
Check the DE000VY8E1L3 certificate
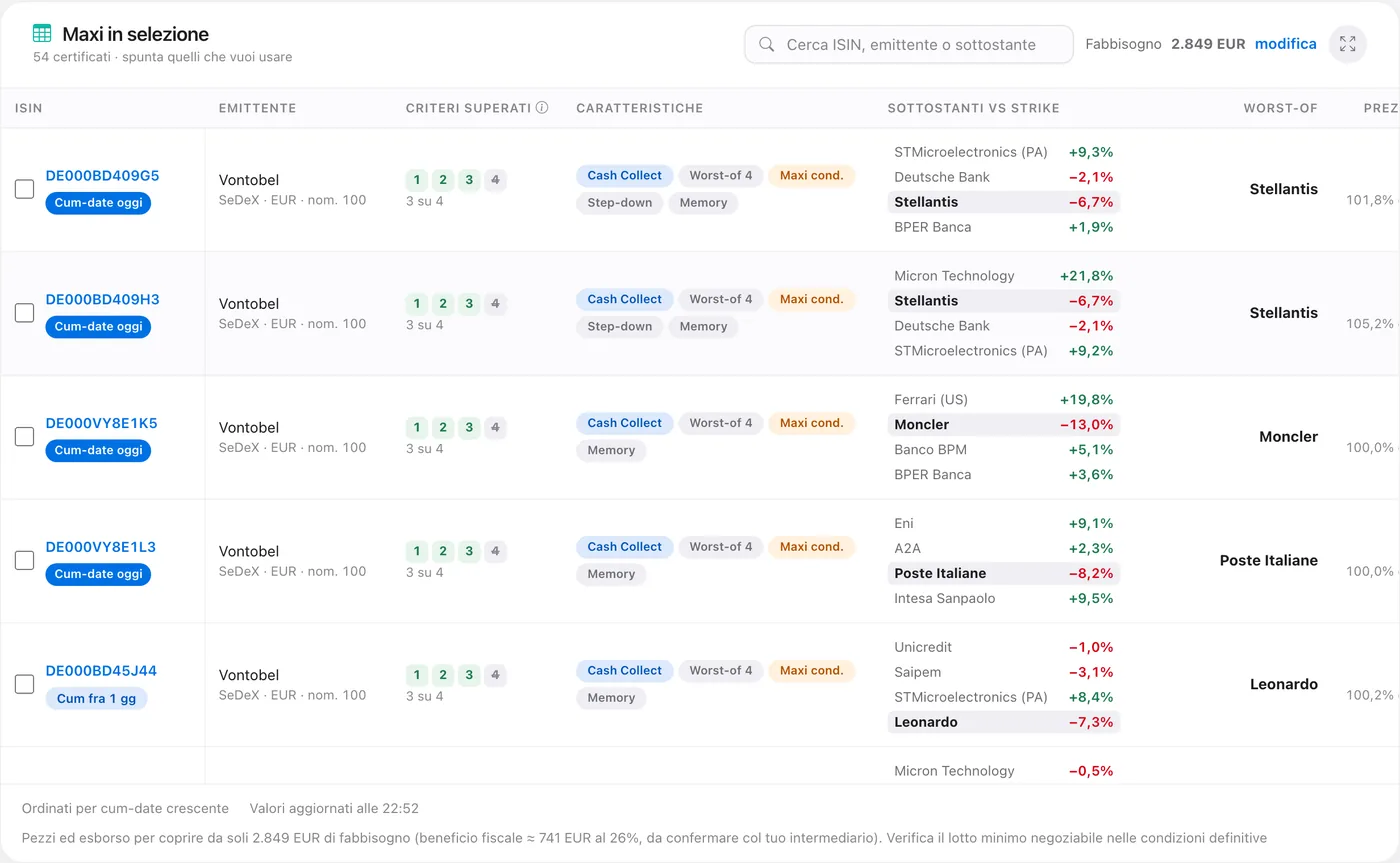24,561
